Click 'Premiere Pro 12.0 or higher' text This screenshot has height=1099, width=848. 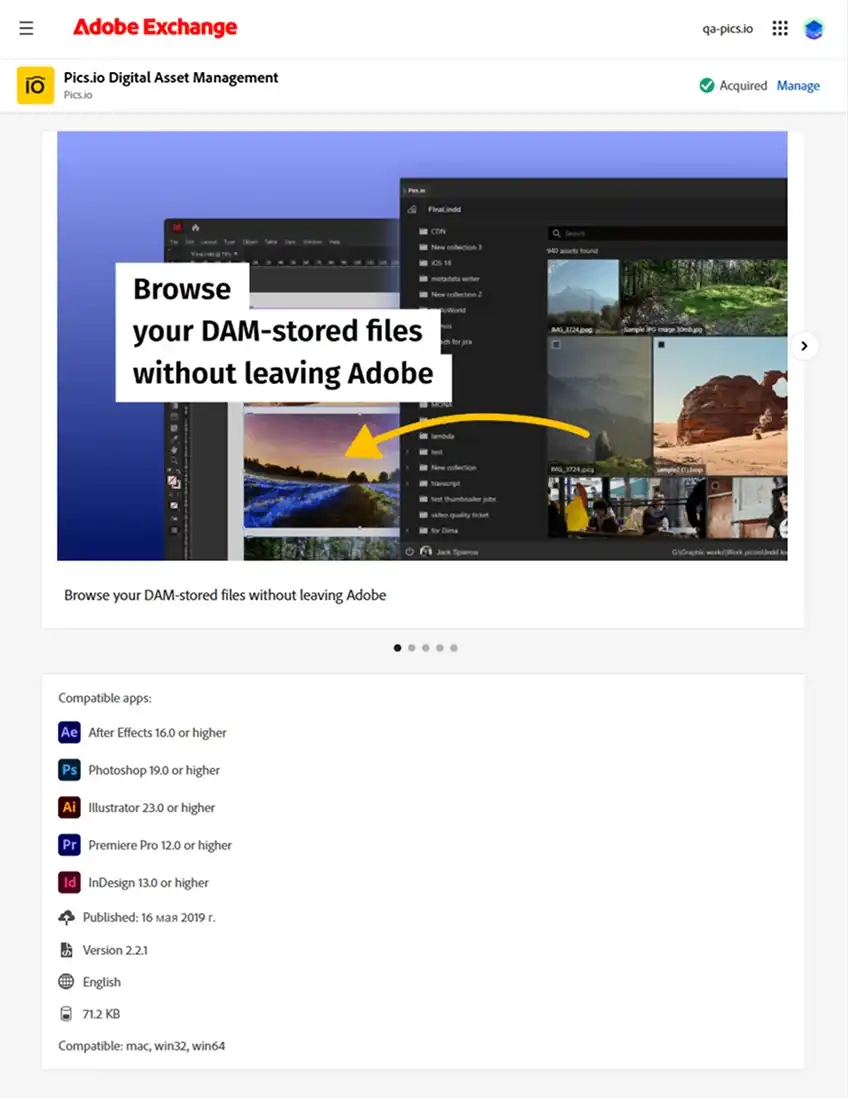160,845
